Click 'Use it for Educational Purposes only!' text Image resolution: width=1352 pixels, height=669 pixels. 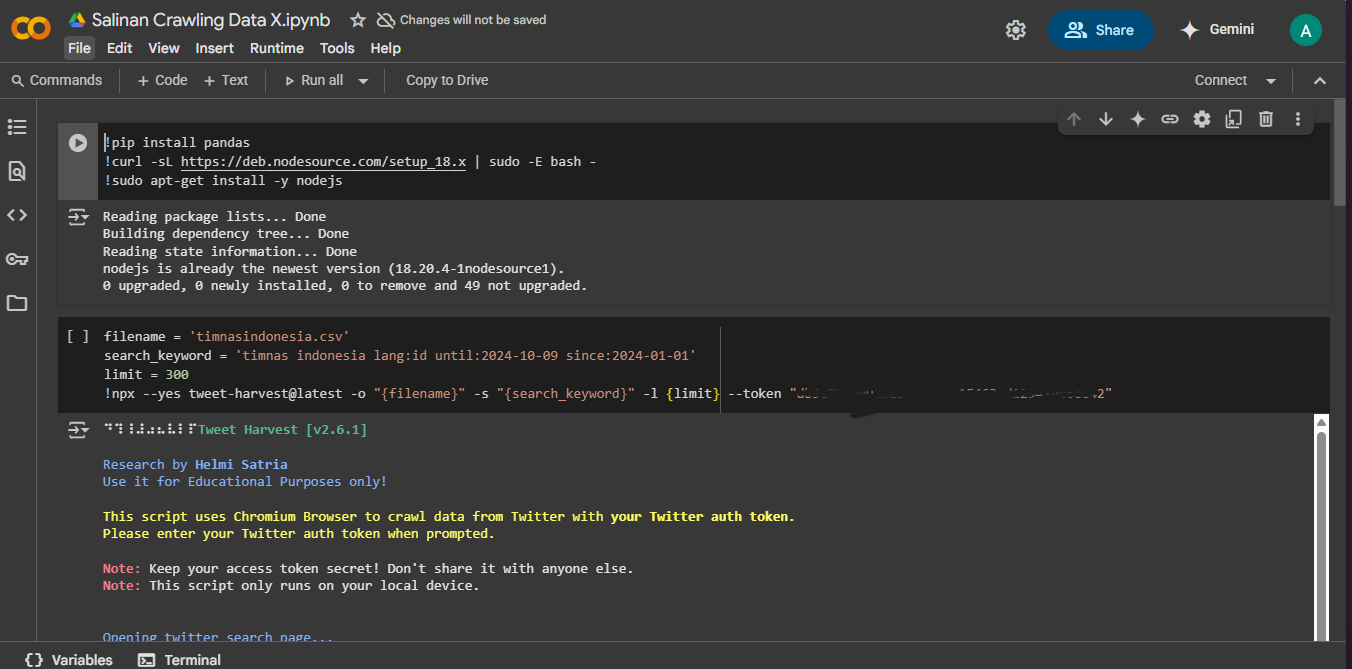(245, 482)
